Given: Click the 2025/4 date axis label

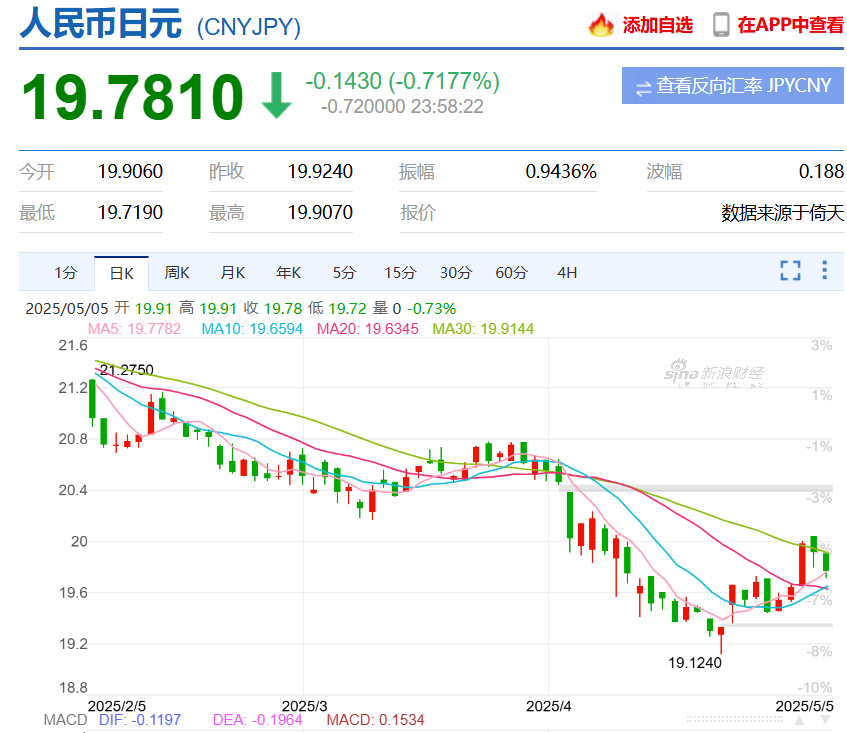Looking at the screenshot, I should [x=549, y=706].
